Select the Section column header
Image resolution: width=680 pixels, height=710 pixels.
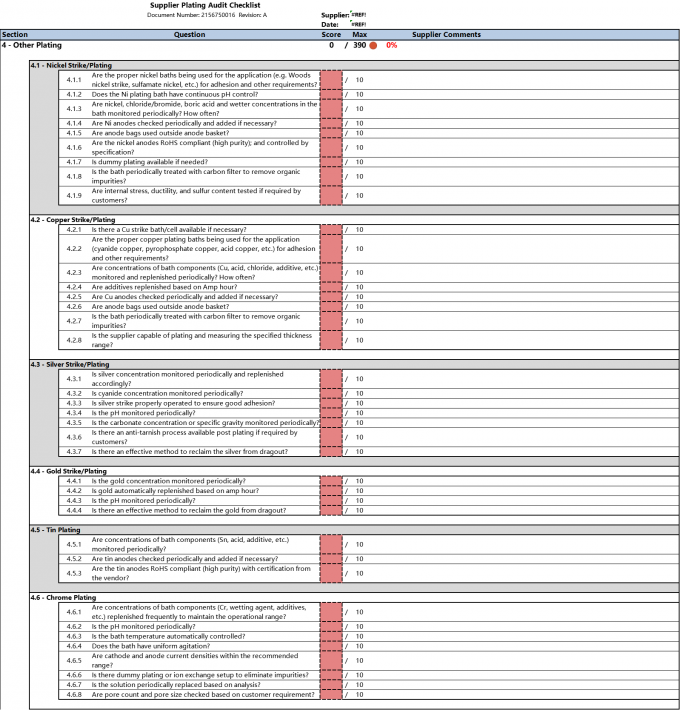click(x=15, y=35)
